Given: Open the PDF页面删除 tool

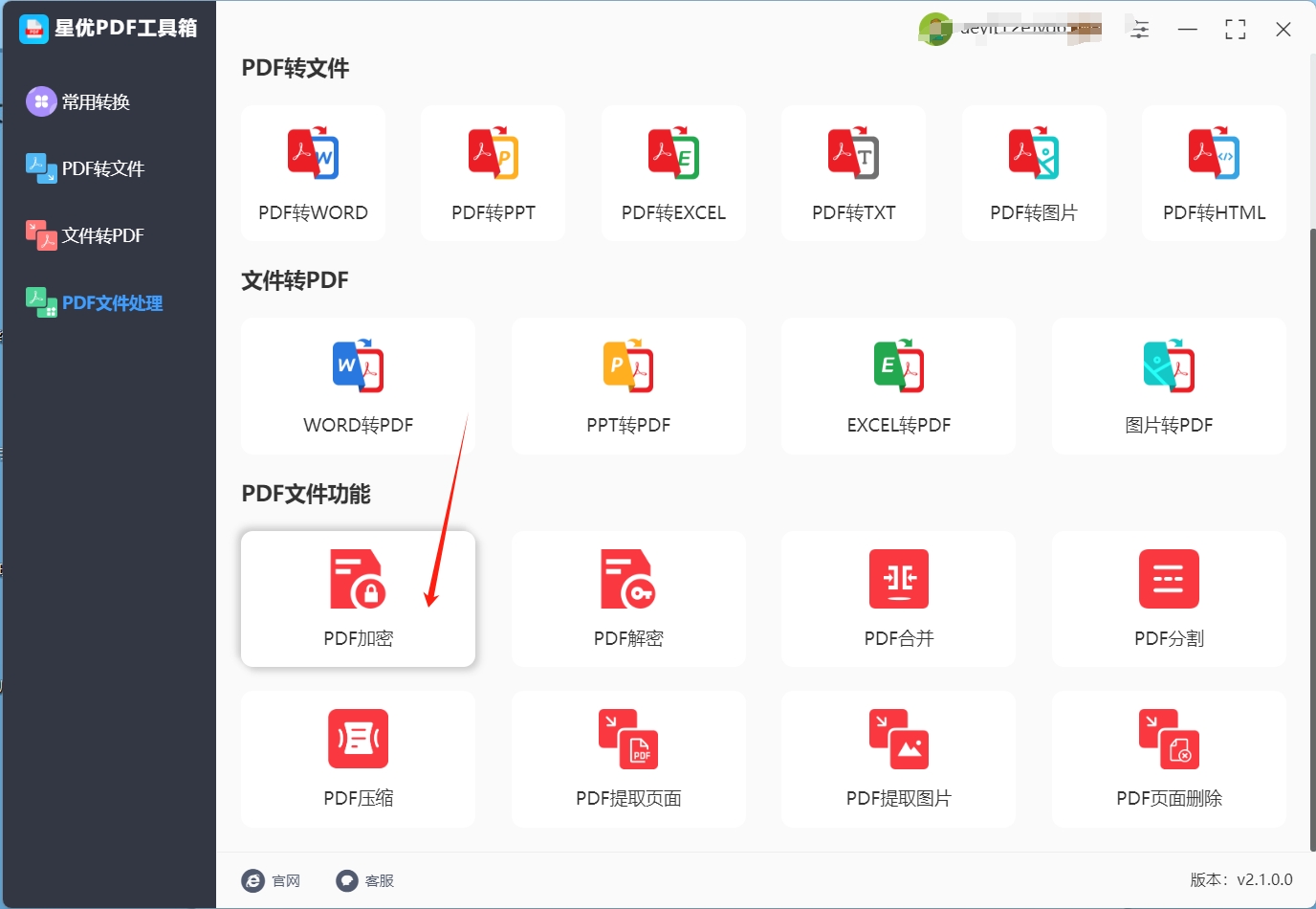Looking at the screenshot, I should [1169, 759].
